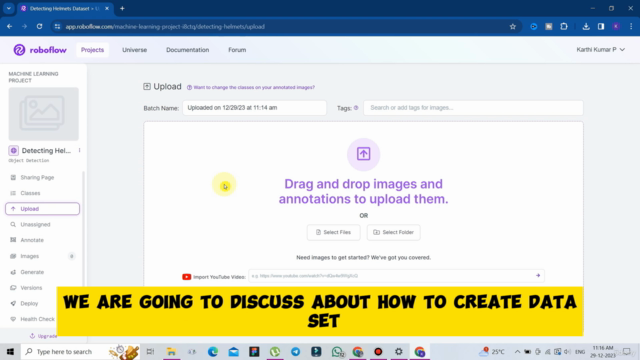Open the browser extensions puzzle icon
Screen dimensions: 640x360
click(x=564, y=26)
